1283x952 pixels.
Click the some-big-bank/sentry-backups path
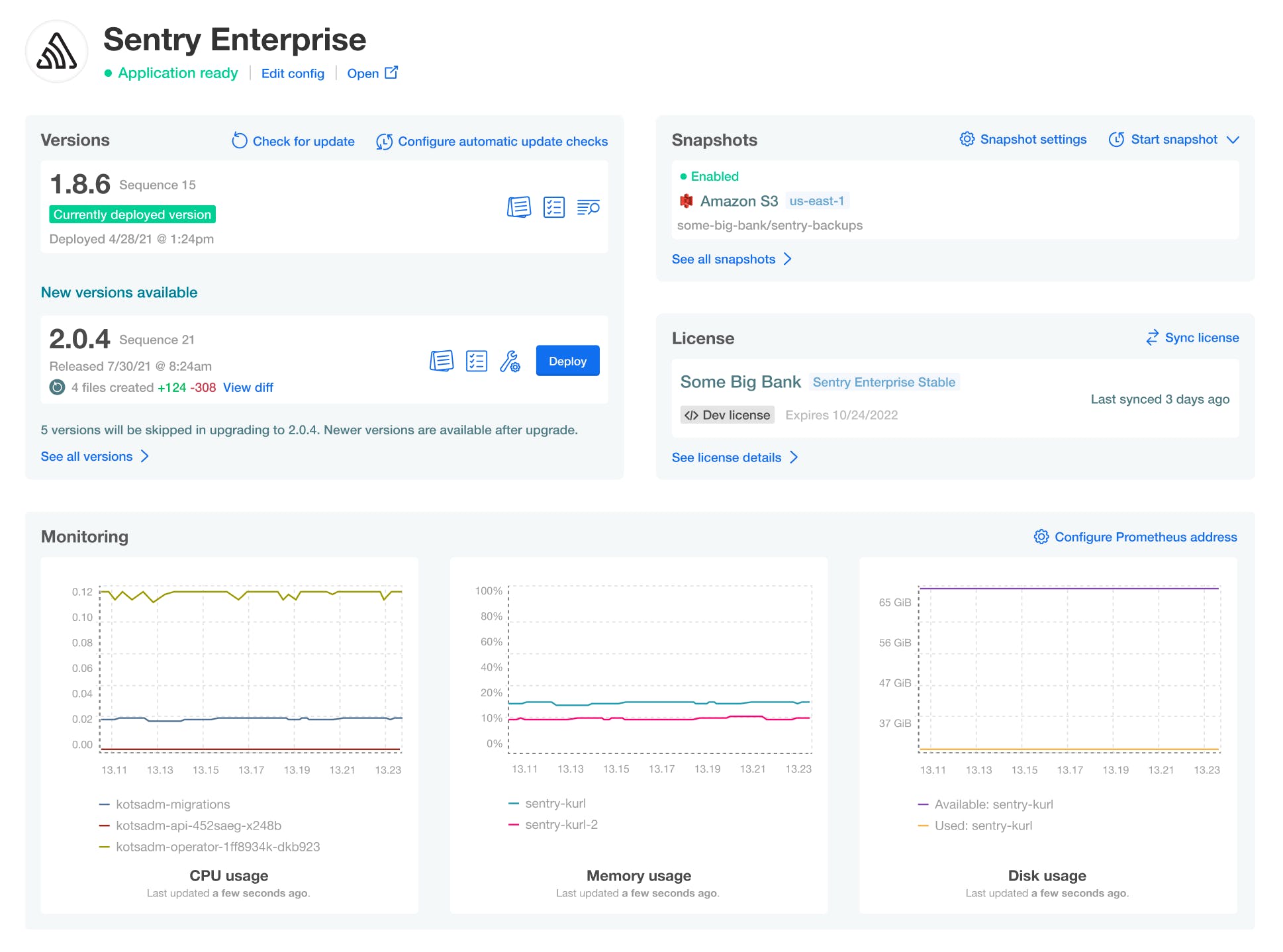pos(770,225)
